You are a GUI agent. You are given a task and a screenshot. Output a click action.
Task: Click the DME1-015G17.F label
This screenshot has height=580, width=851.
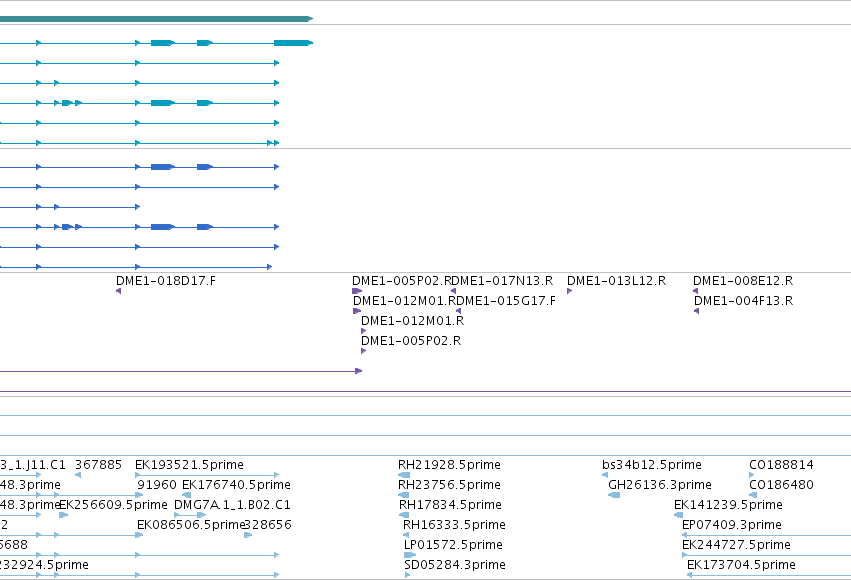tap(506, 301)
